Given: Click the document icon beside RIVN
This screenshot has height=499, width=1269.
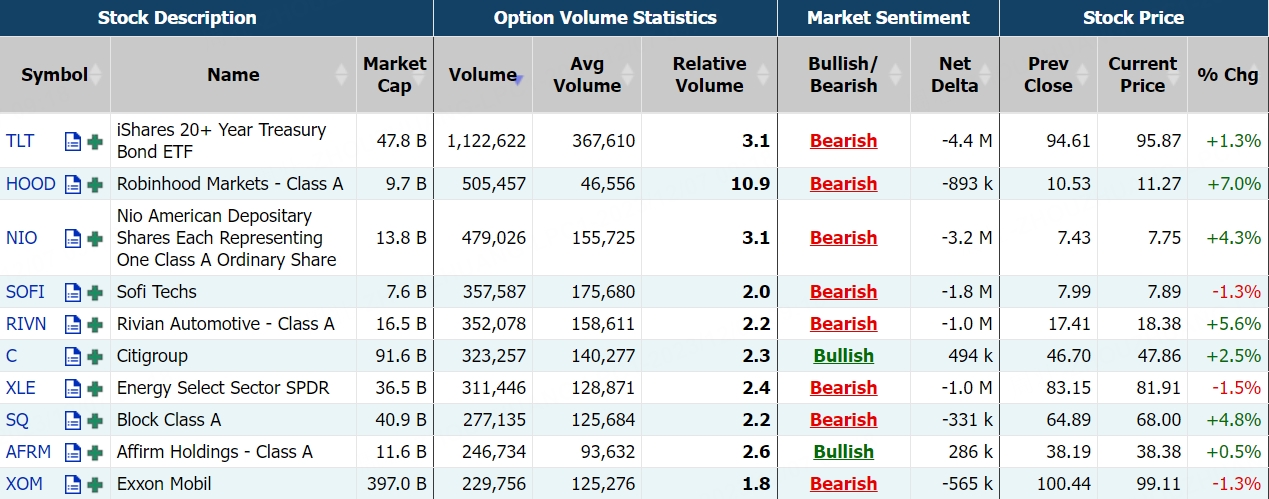Looking at the screenshot, I should click(x=73, y=324).
